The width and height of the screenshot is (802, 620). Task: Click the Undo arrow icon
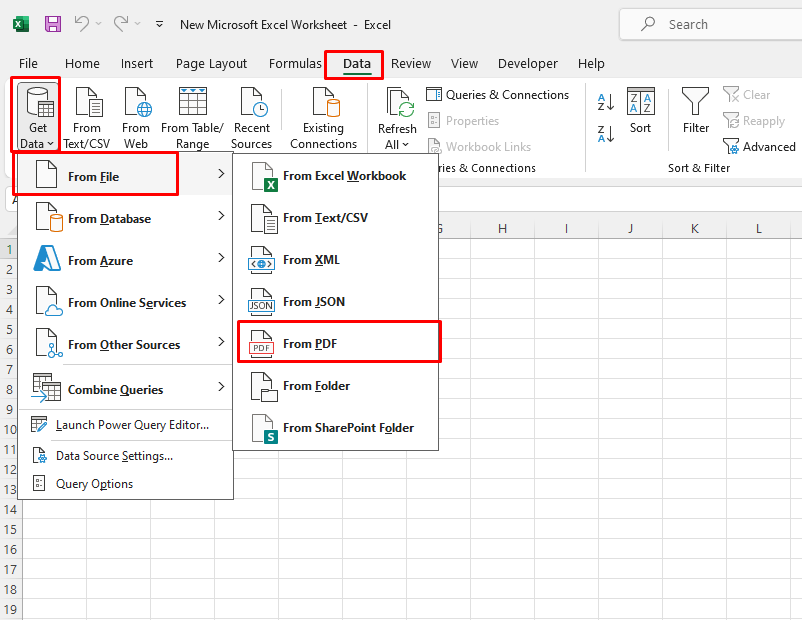point(81,24)
